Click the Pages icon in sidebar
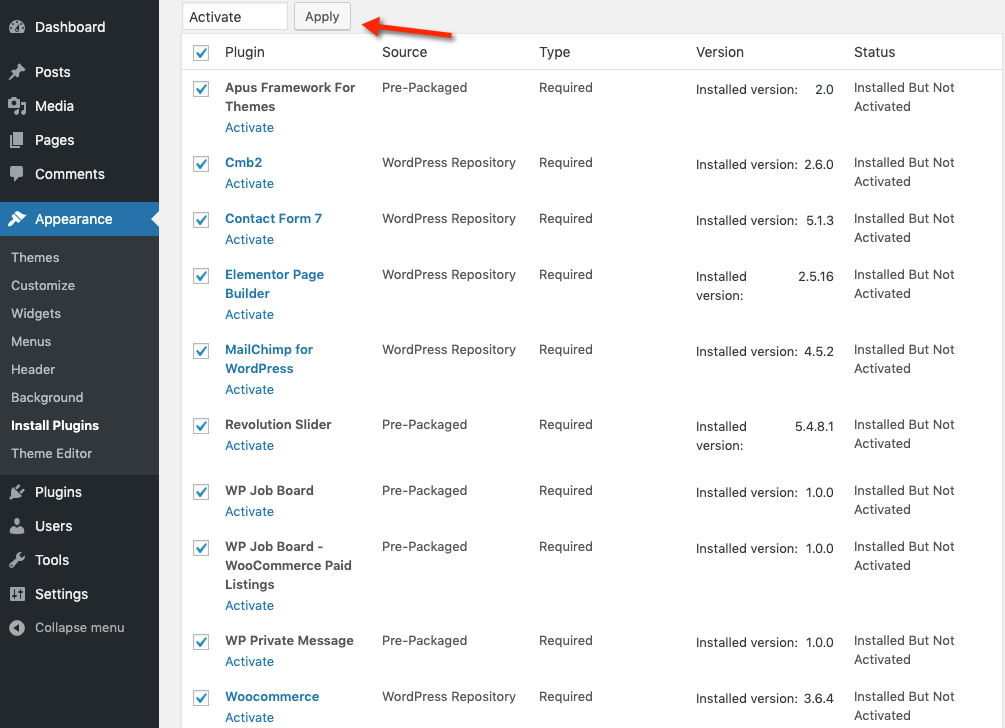 17,140
